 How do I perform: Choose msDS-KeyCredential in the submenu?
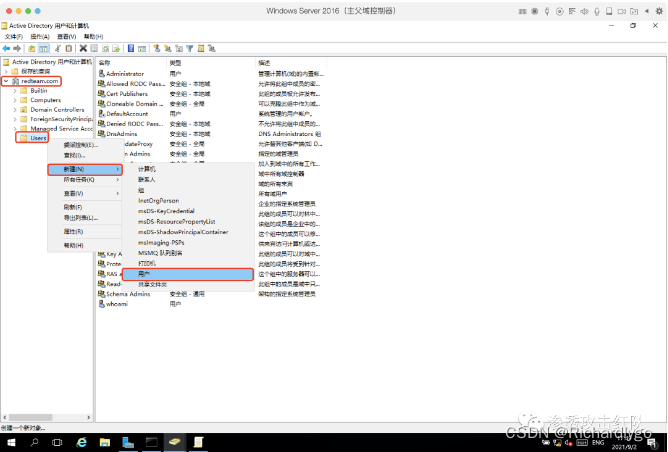[188, 211]
